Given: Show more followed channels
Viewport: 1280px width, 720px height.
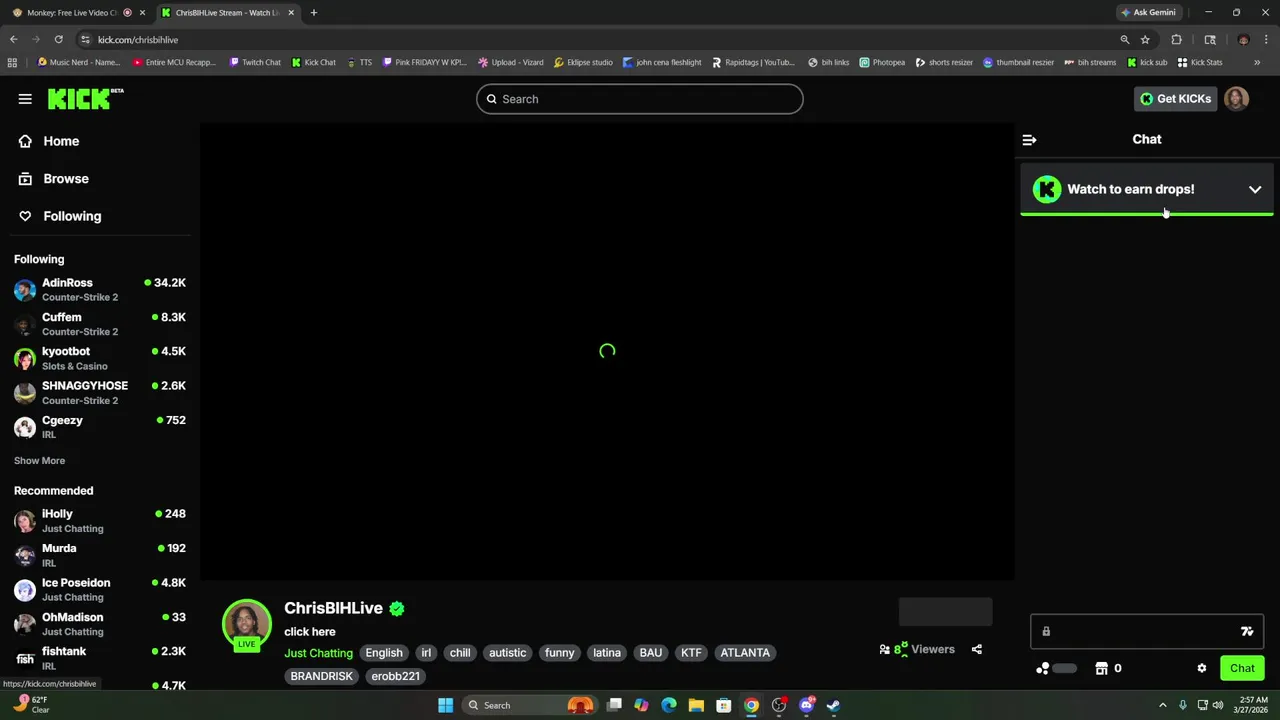Looking at the screenshot, I should [x=39, y=460].
